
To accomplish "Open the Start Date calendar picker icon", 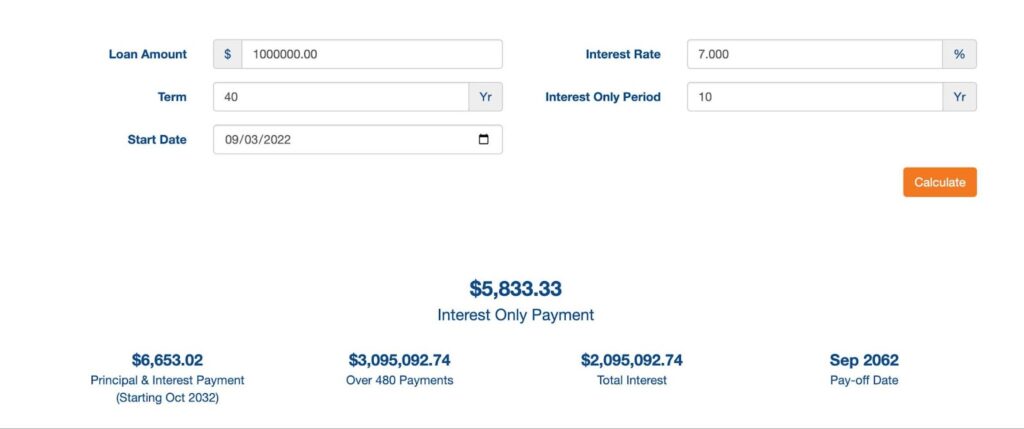I will coord(484,140).
